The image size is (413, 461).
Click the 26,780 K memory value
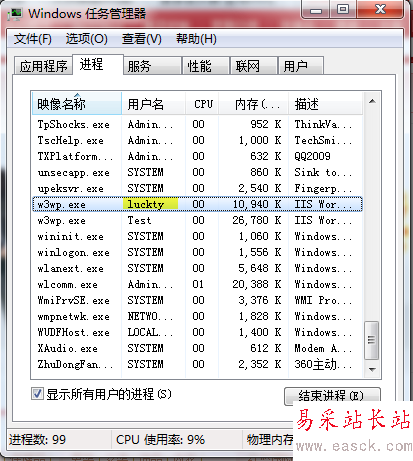pos(257,220)
